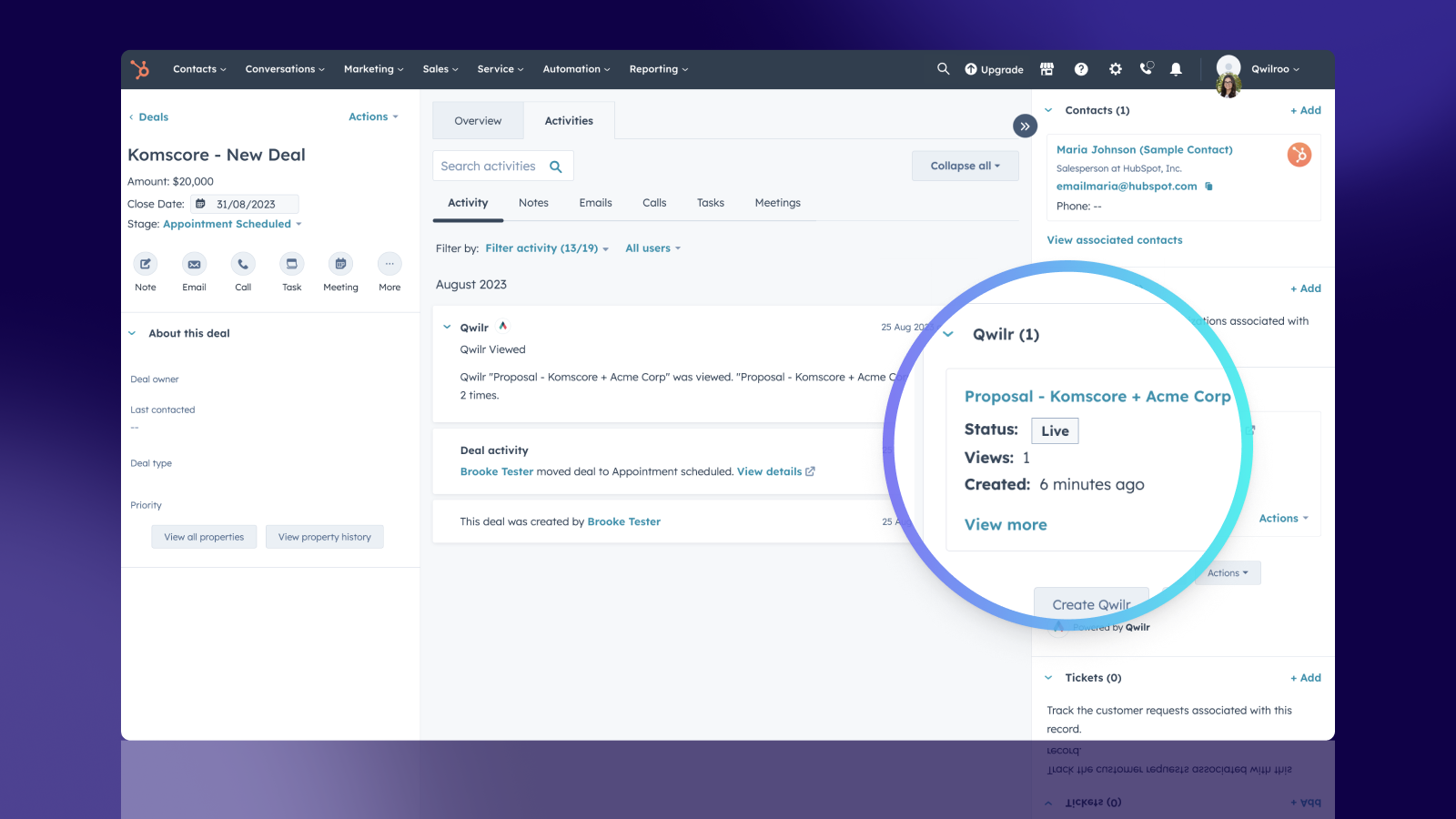Open the Automation menu
Viewport: 1456px width, 819px height.
(x=576, y=69)
